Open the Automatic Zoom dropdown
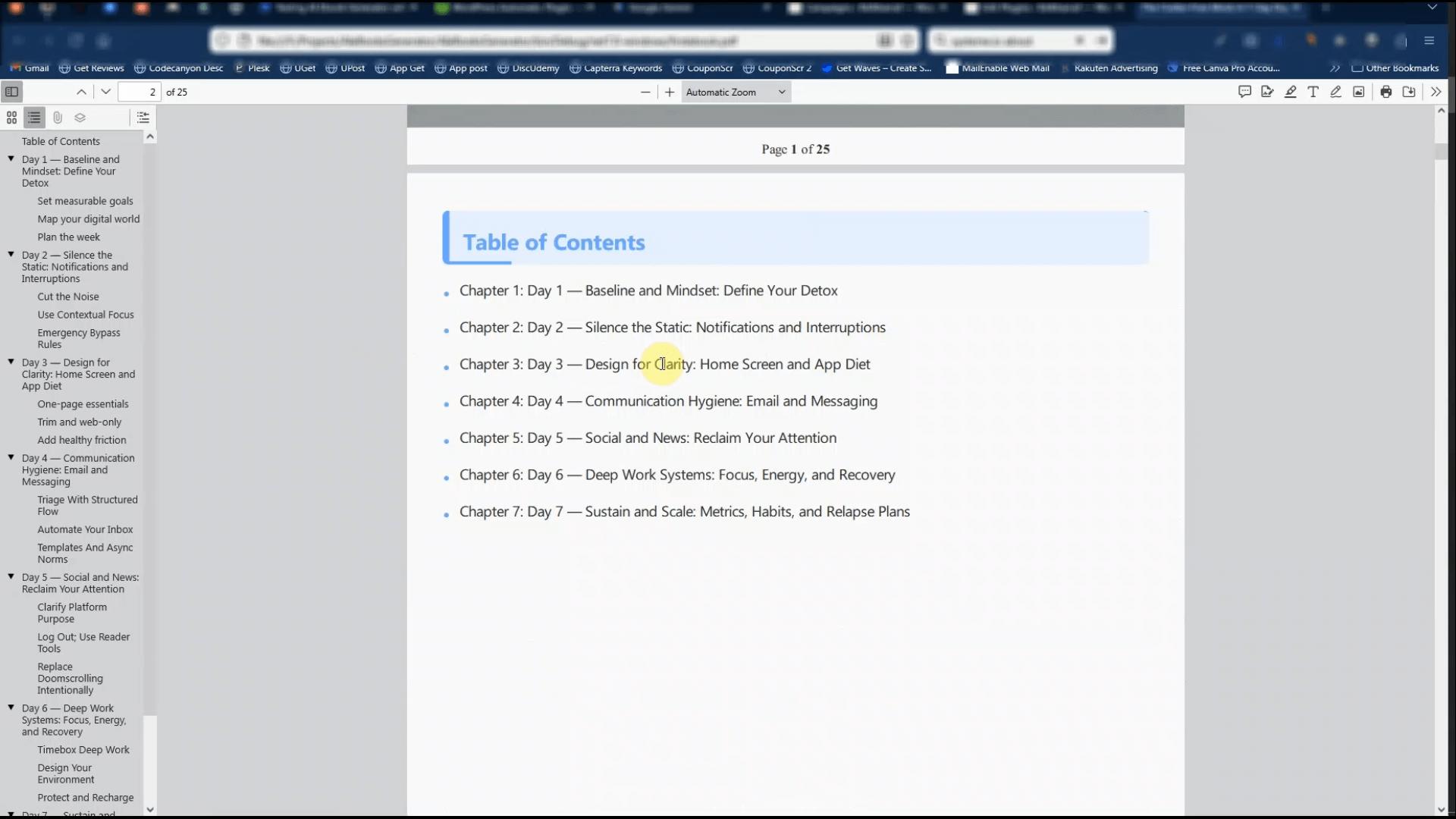 point(735,92)
